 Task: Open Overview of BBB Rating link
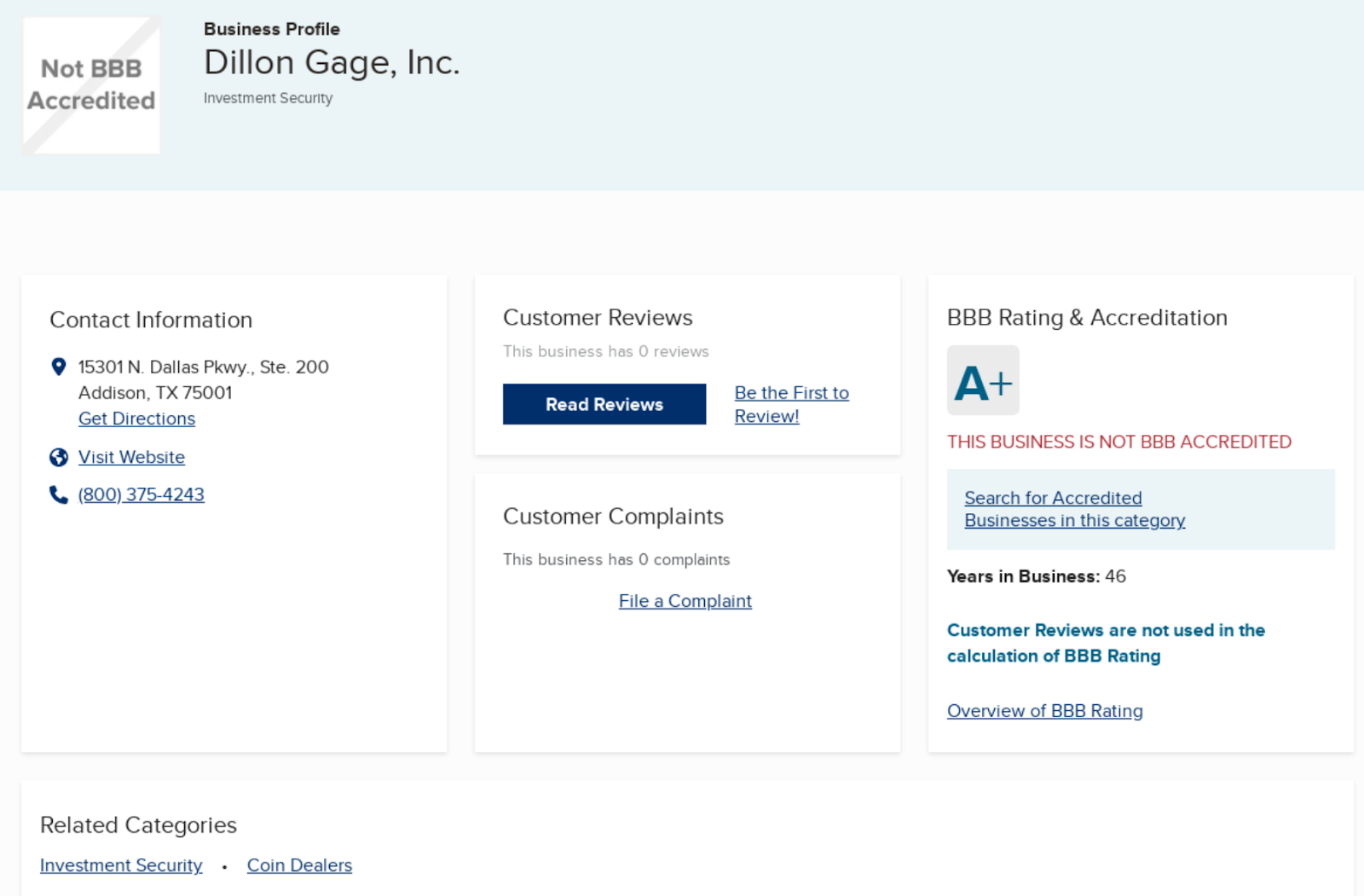click(x=1045, y=711)
